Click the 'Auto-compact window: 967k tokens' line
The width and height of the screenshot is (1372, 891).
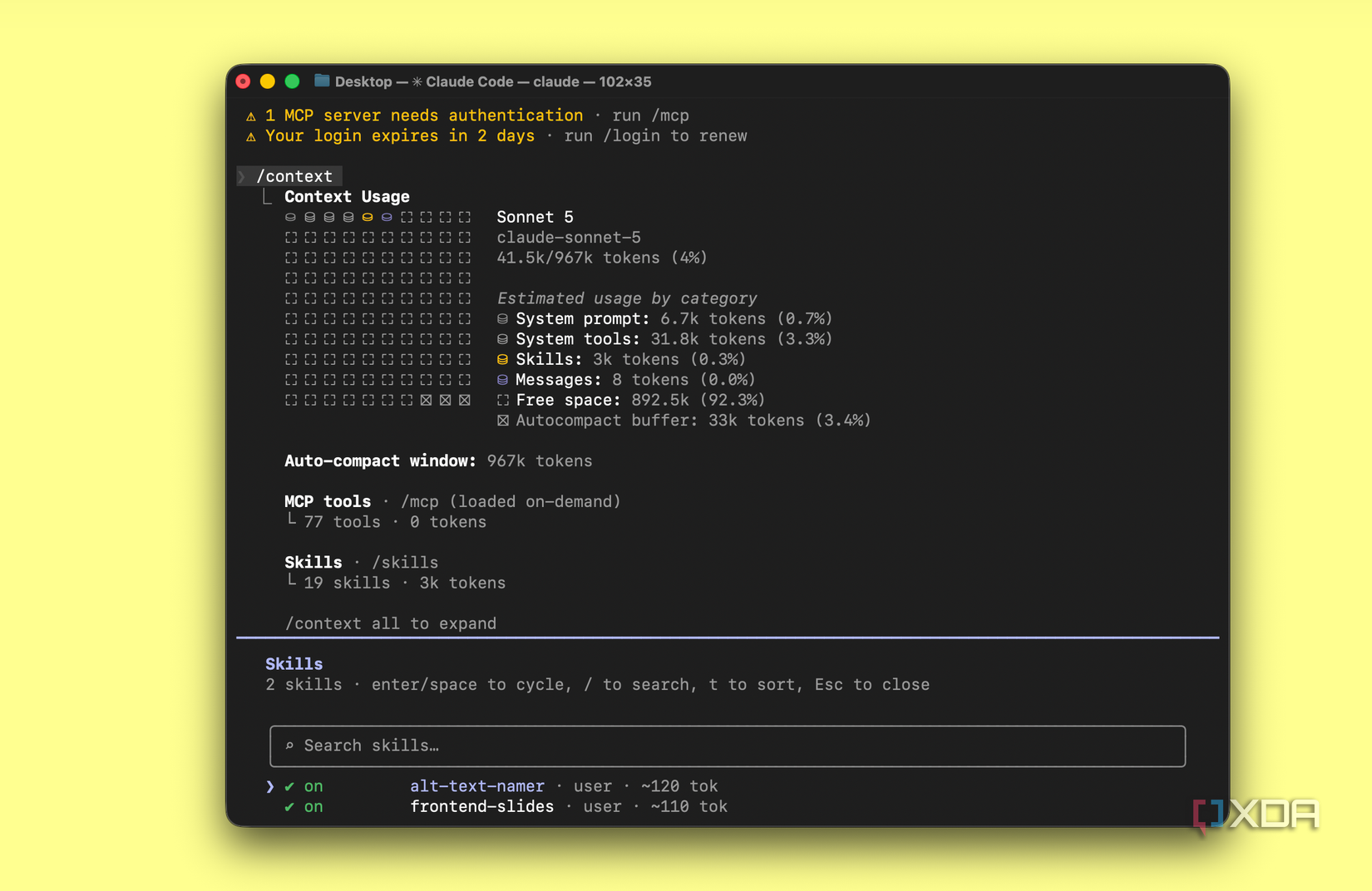tap(438, 461)
